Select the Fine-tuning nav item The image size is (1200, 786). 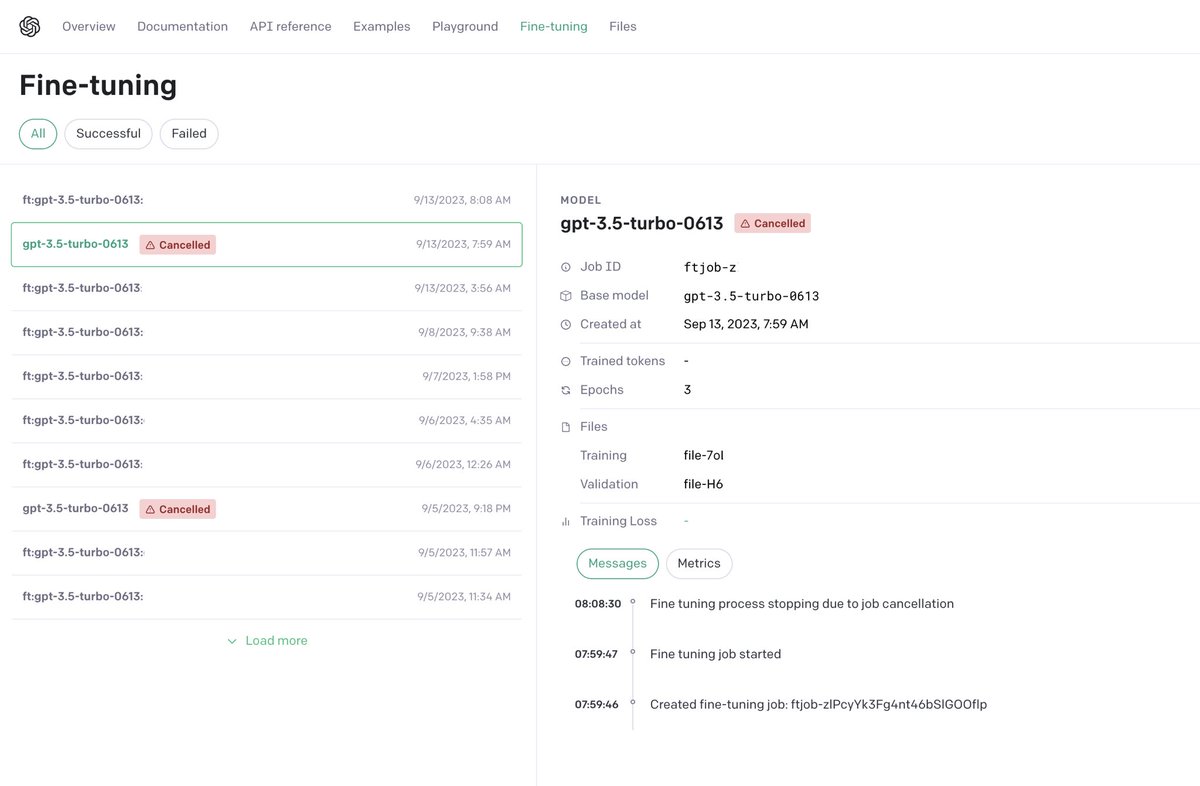554,26
